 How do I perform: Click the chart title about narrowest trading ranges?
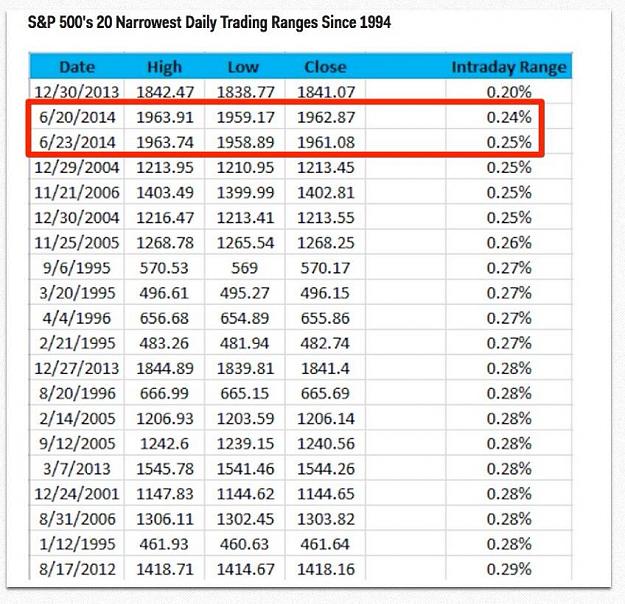point(209,22)
